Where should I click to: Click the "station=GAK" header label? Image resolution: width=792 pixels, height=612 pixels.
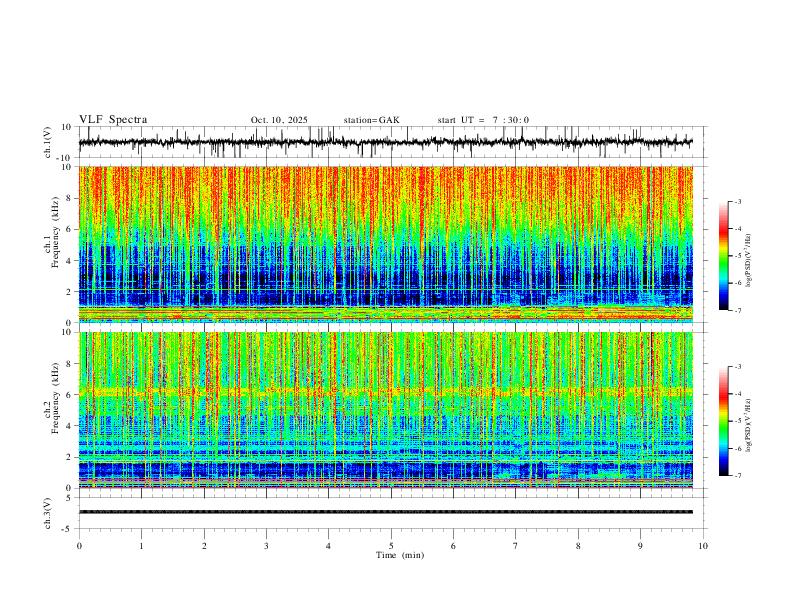click(x=371, y=120)
